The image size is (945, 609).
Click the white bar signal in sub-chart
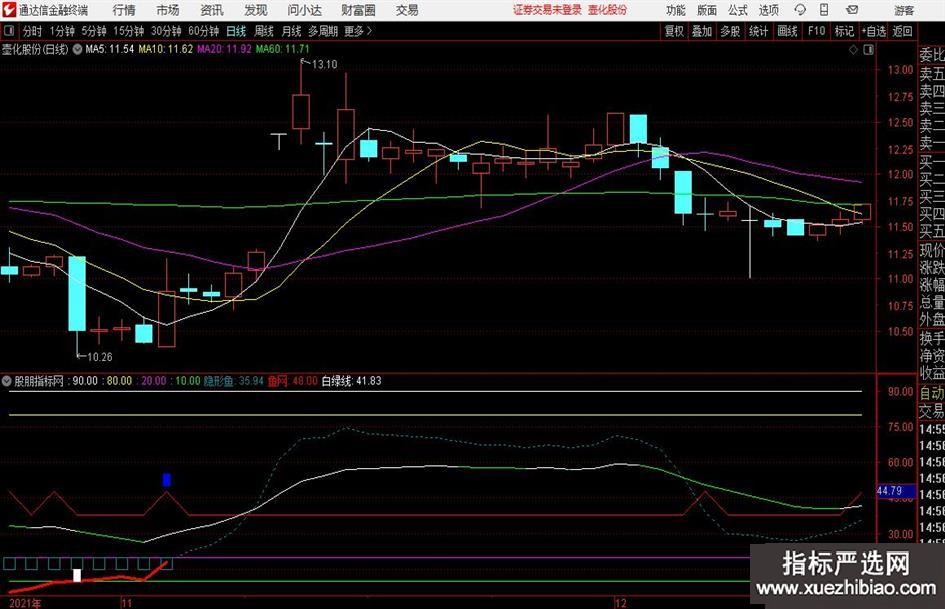coord(77,575)
